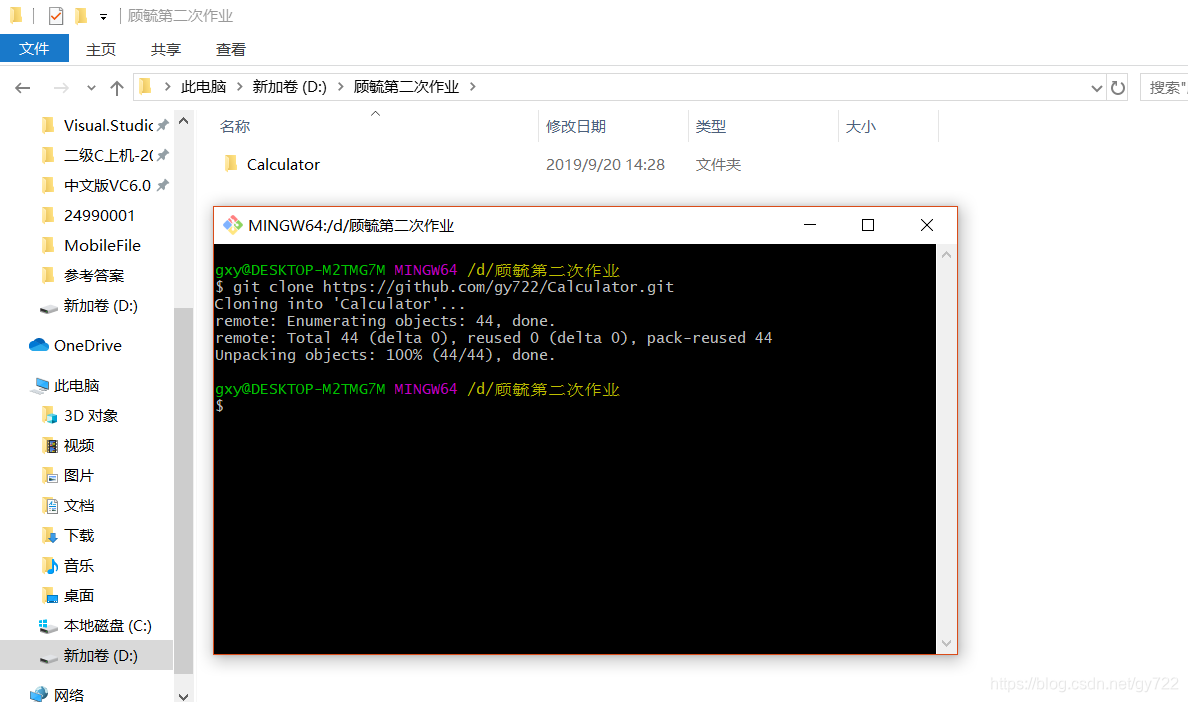Image resolution: width=1188 pixels, height=702 pixels.
Task: Click the back navigation arrow
Action: [23, 88]
